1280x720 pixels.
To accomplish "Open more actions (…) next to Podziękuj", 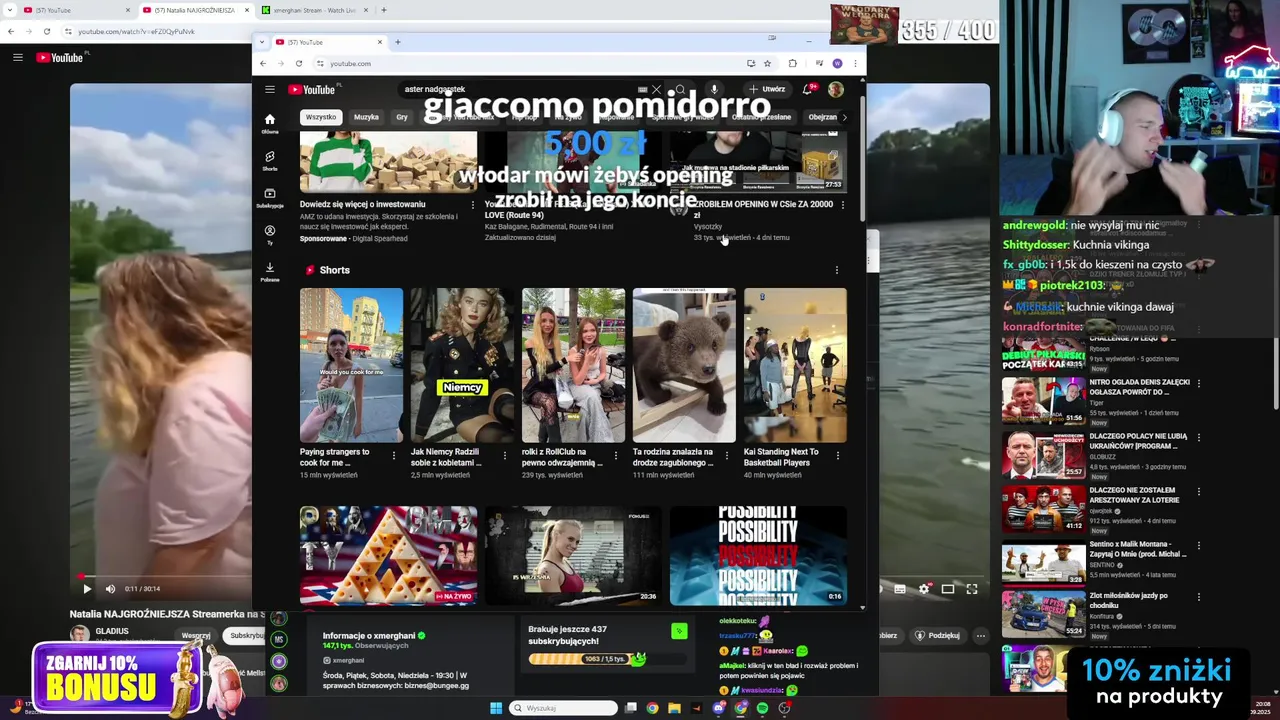I will point(981,635).
